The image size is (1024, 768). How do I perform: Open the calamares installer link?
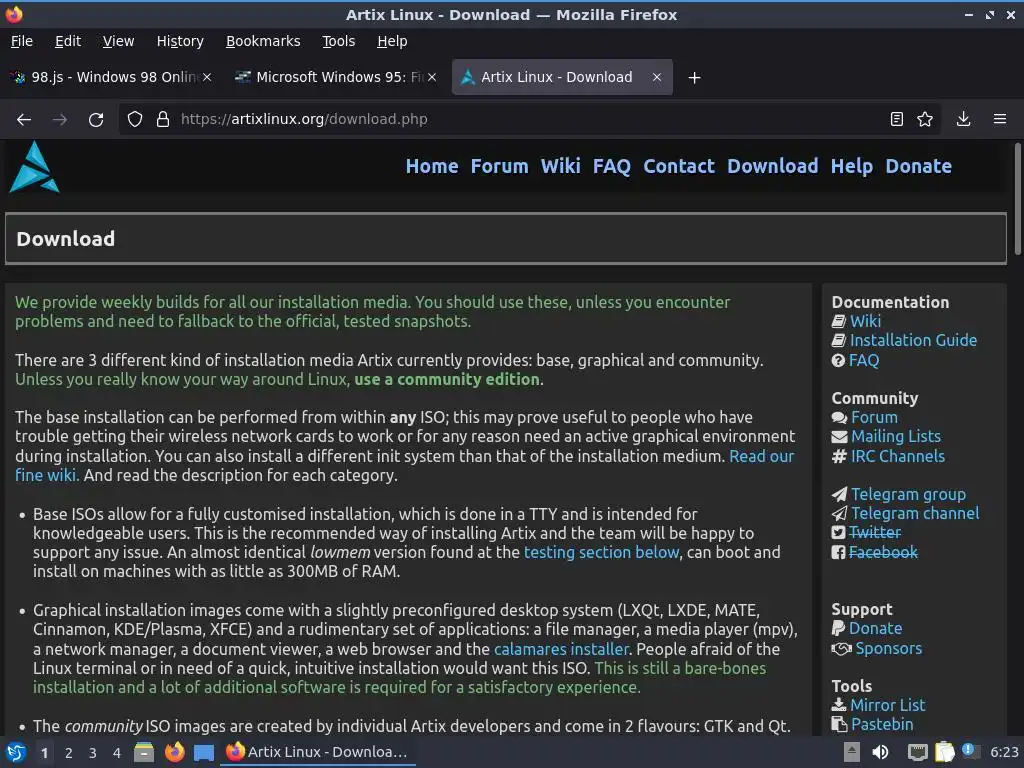pyautogui.click(x=561, y=649)
